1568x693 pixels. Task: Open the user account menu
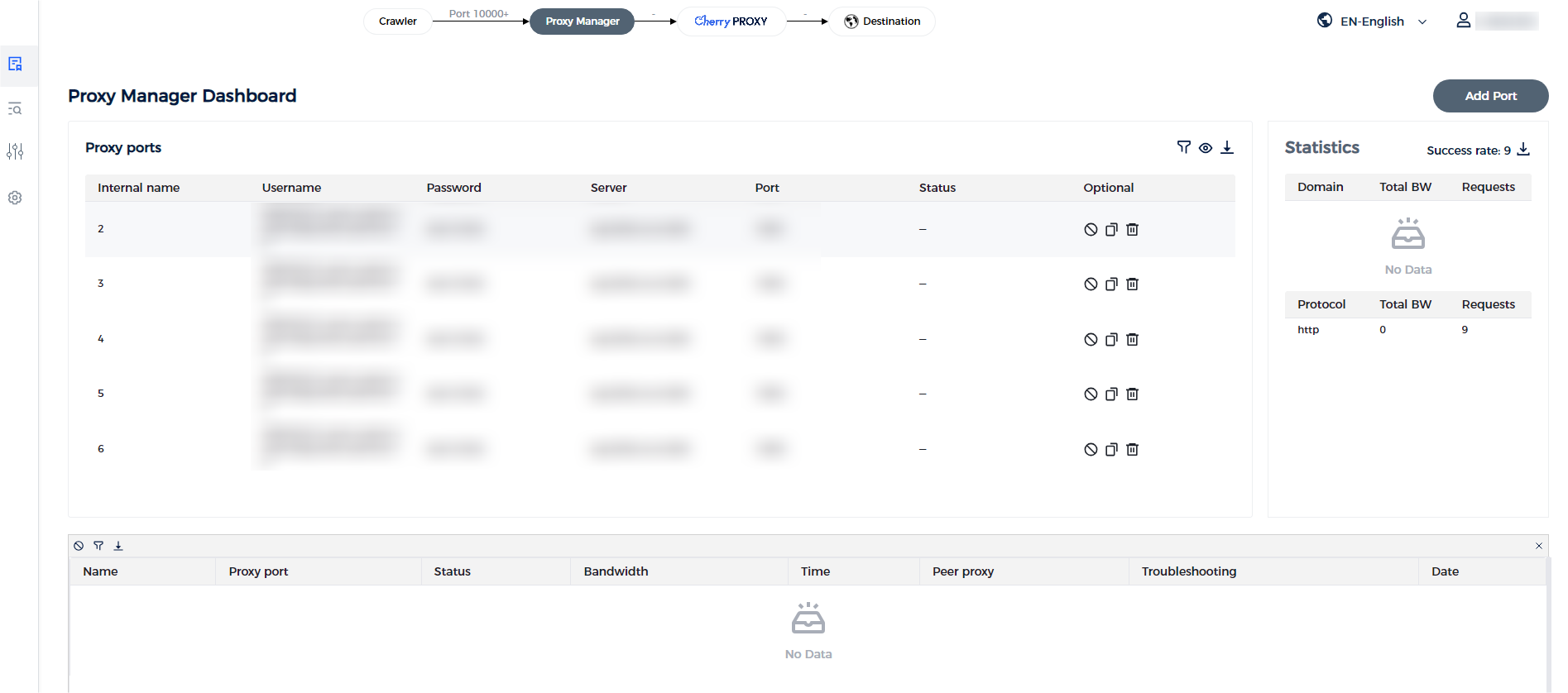[1463, 21]
